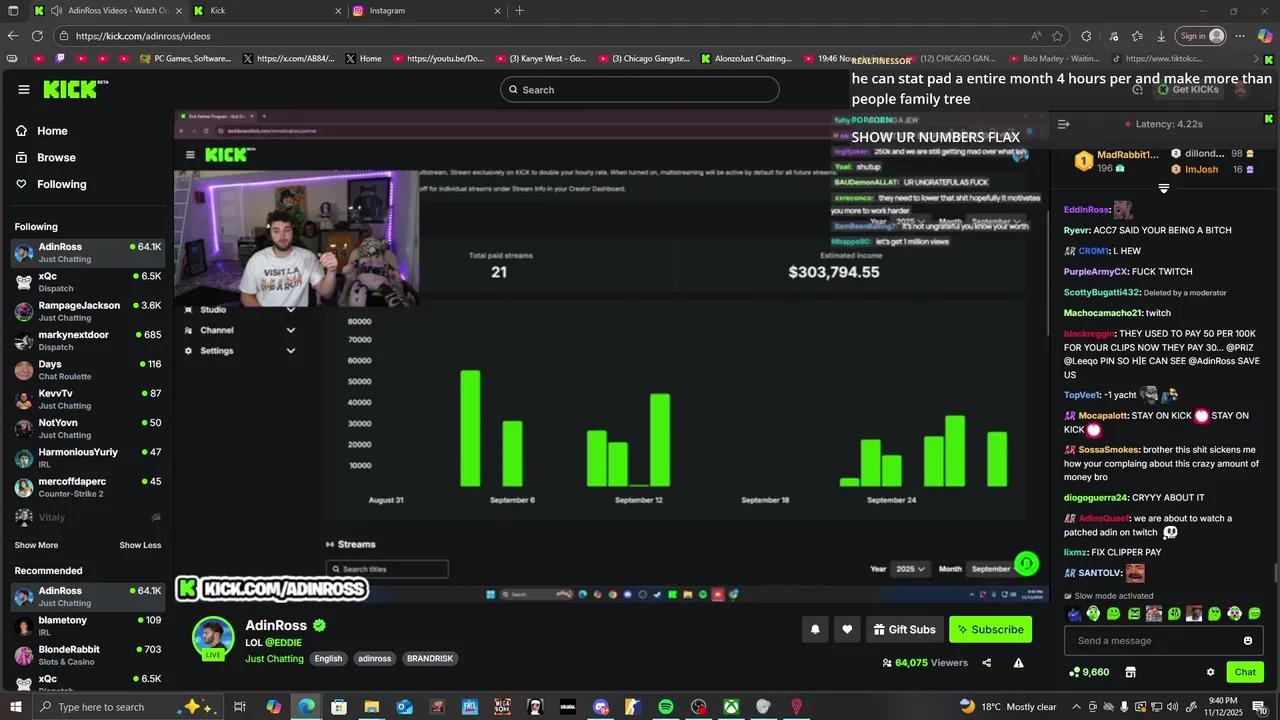The width and height of the screenshot is (1280, 720).
Task: Open the channel points shop icon
Action: [1131, 672]
